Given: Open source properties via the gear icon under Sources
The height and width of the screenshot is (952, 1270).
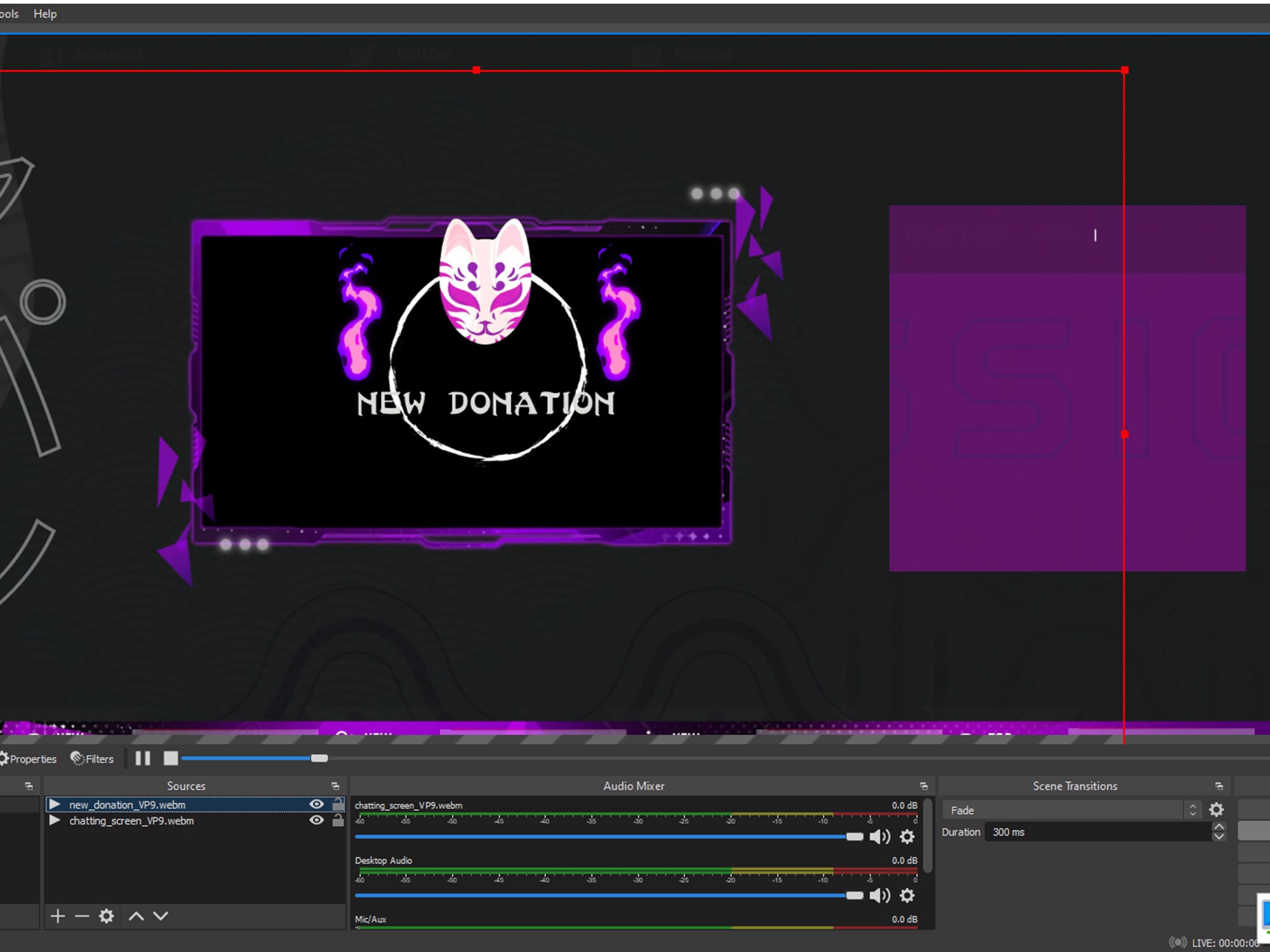Looking at the screenshot, I should click(106, 916).
